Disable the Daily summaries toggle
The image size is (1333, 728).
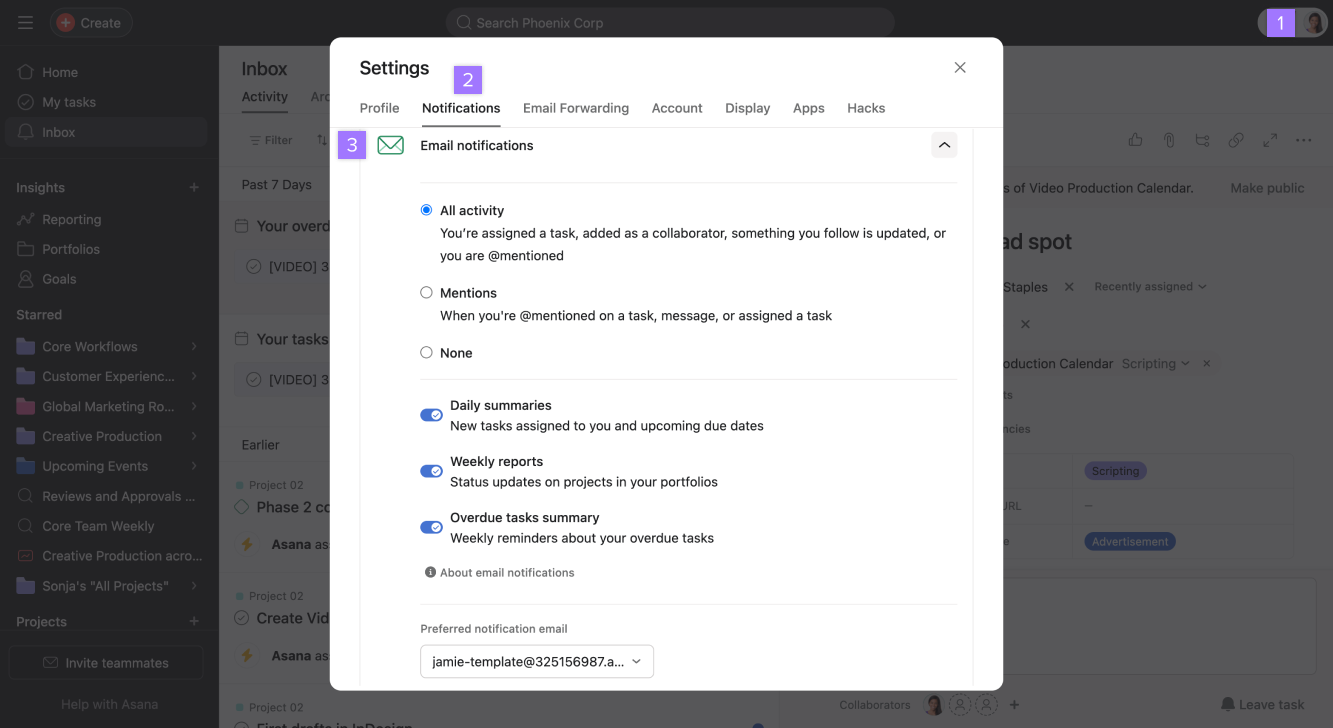(430, 414)
